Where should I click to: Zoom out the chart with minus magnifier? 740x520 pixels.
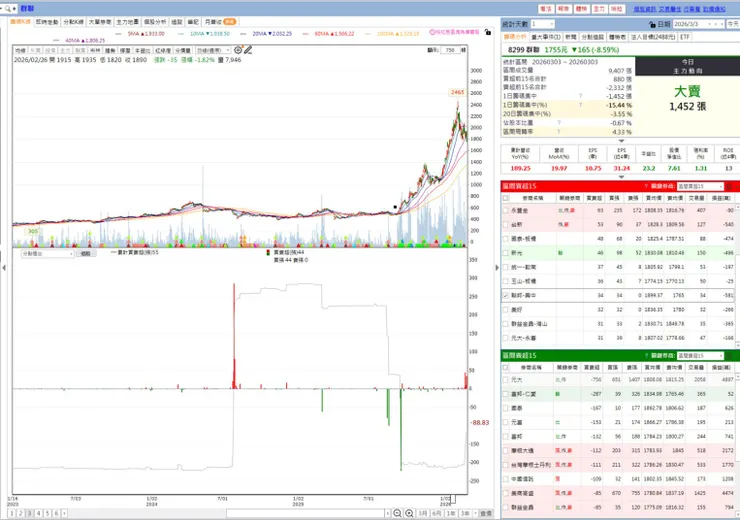click(397, 513)
